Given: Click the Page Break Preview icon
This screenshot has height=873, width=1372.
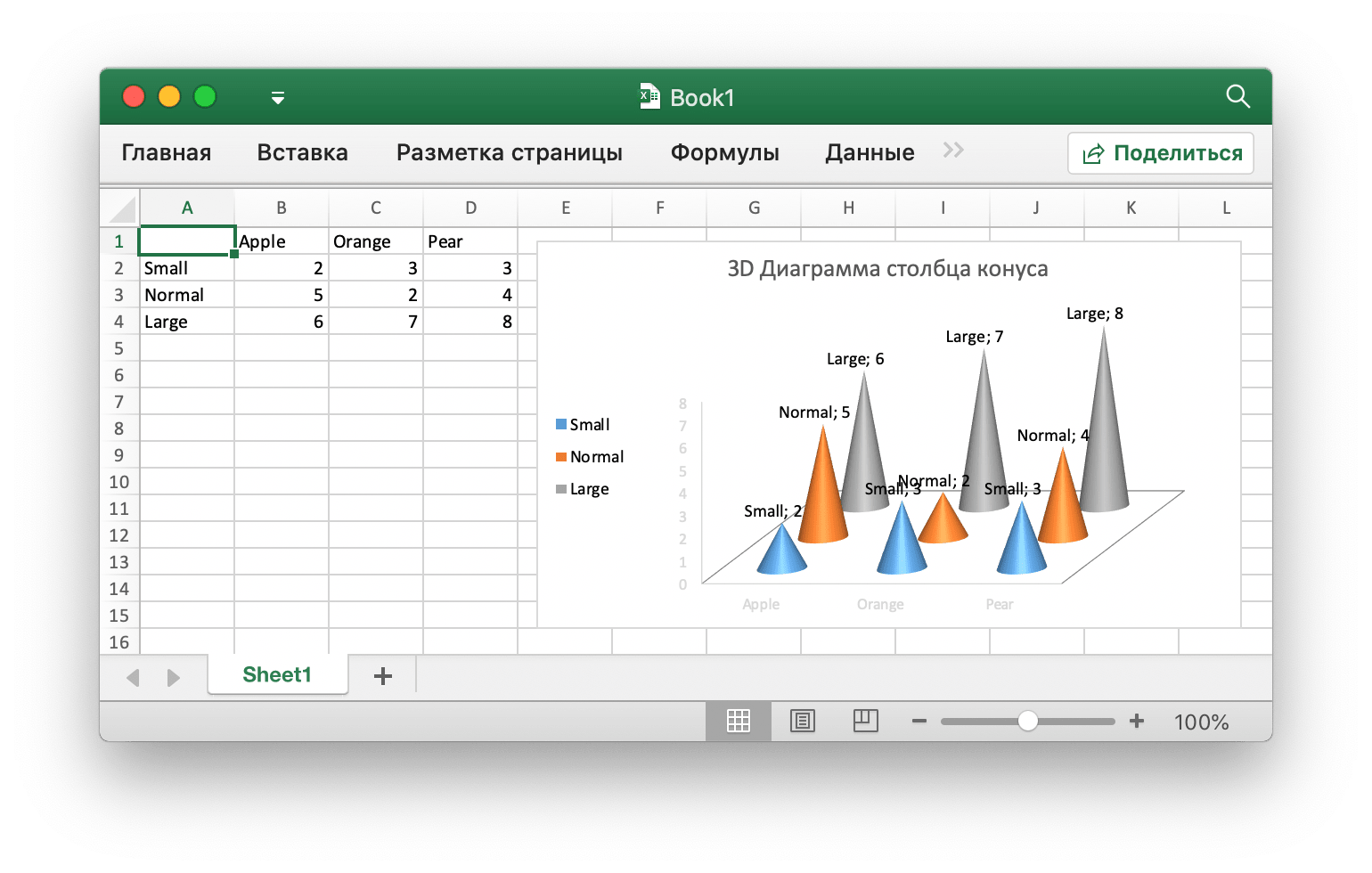Looking at the screenshot, I should [865, 721].
